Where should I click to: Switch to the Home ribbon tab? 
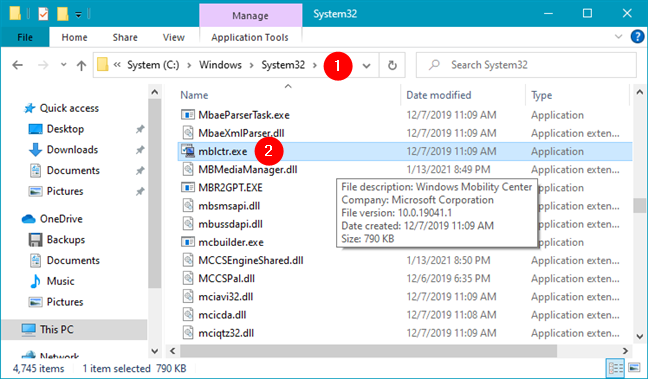click(x=74, y=37)
